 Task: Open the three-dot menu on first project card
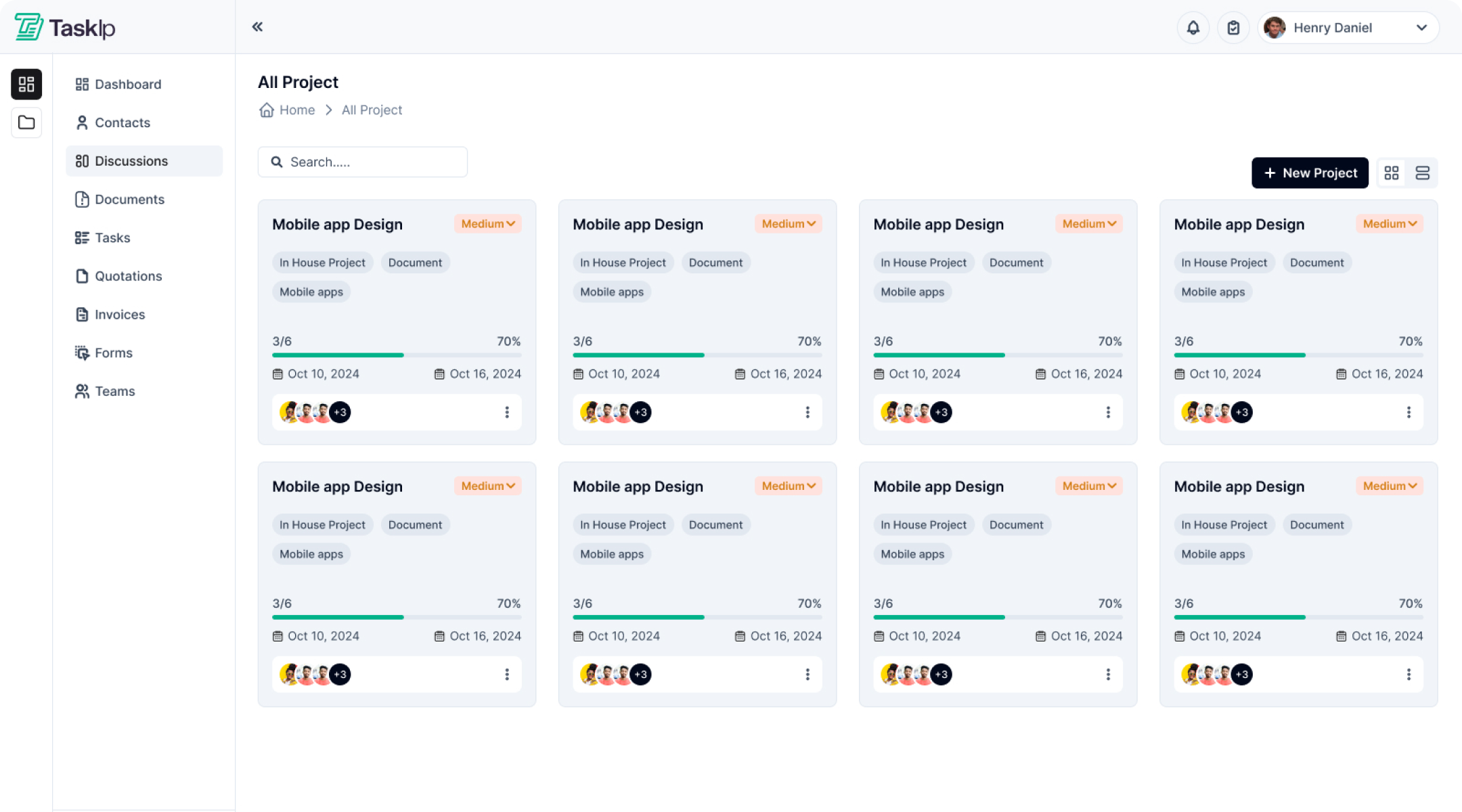coord(507,412)
